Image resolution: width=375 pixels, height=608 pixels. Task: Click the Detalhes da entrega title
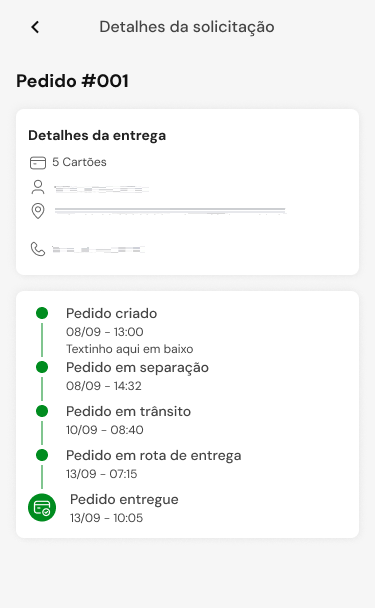click(x=97, y=136)
